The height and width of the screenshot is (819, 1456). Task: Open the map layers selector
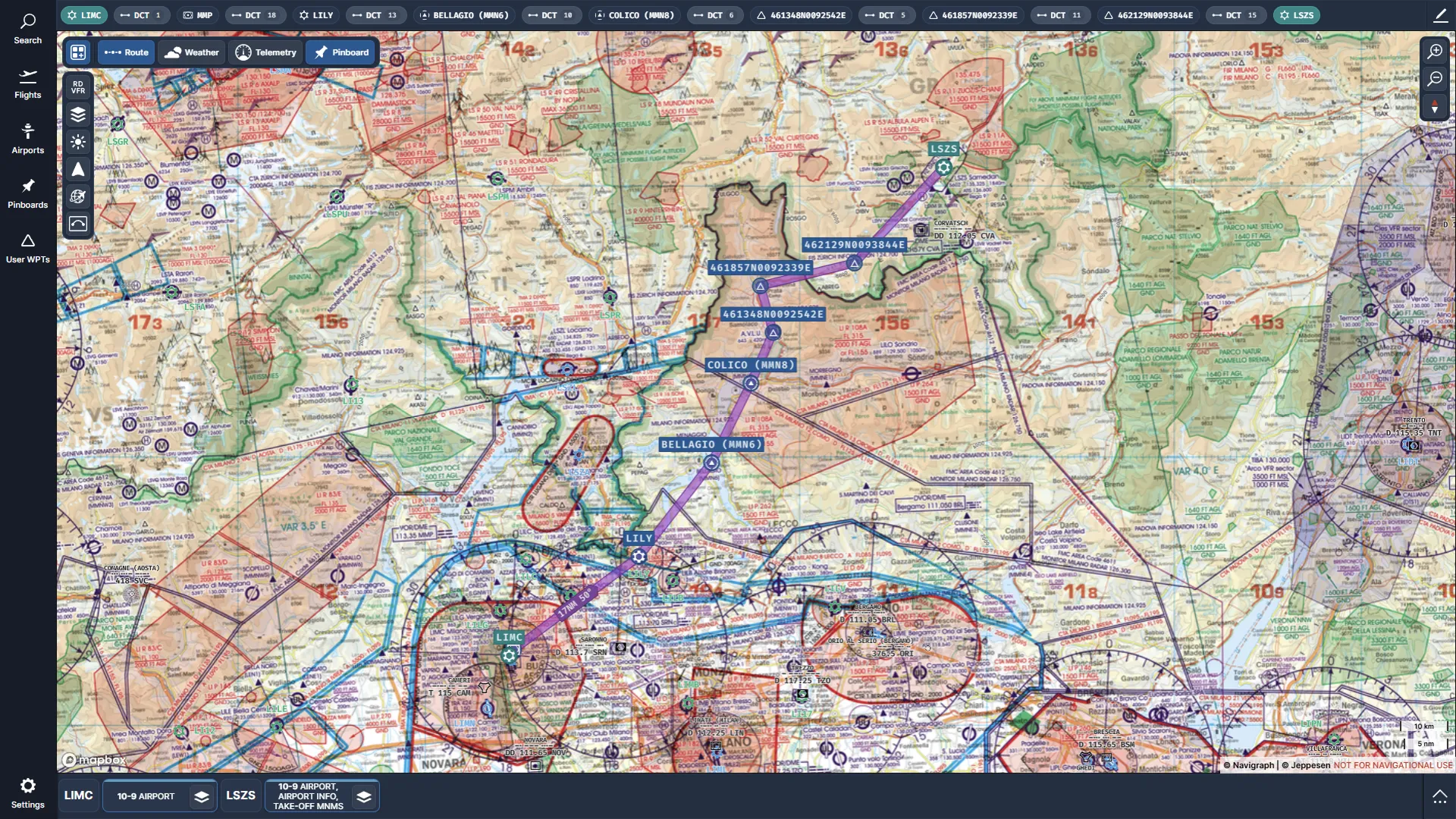coord(78,115)
